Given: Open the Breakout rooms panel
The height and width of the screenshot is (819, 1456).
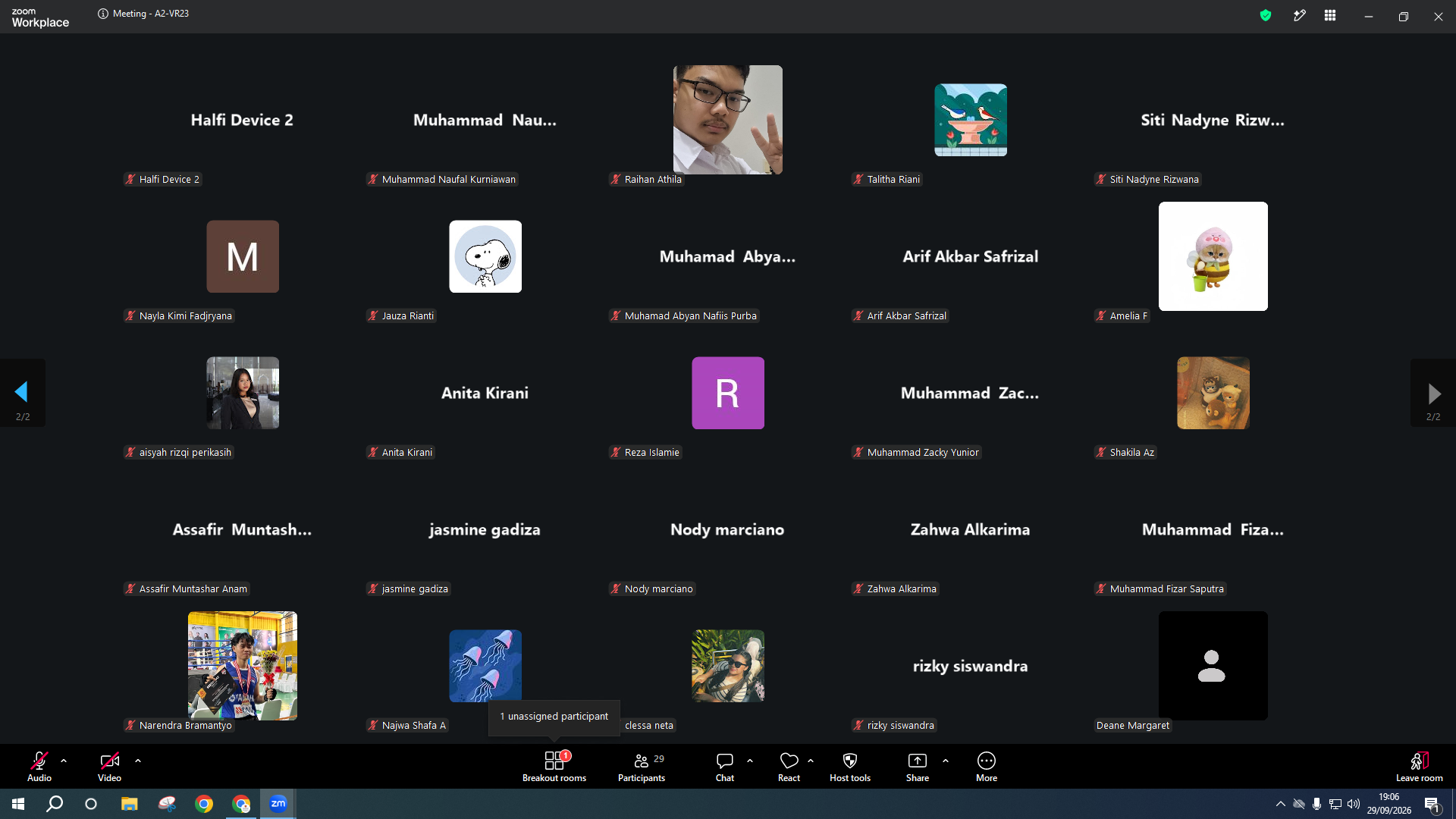Looking at the screenshot, I should pos(554,766).
